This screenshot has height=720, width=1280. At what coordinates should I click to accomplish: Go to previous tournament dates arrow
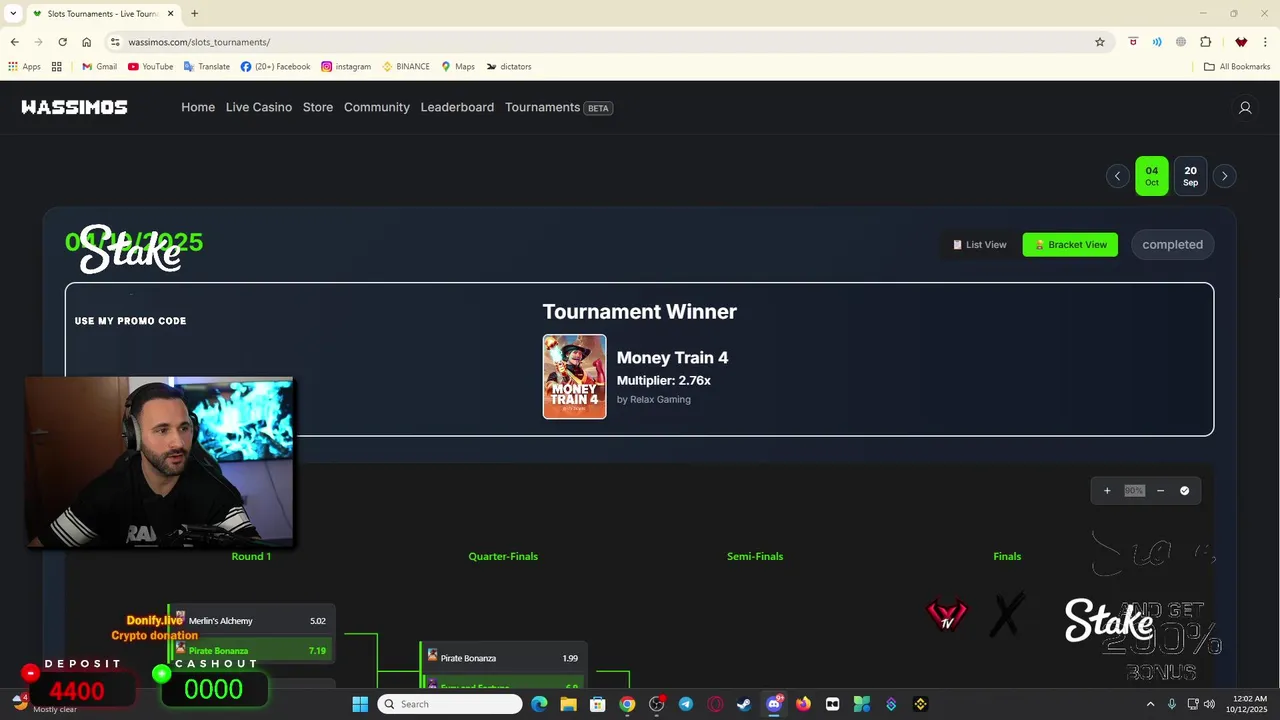[1118, 176]
